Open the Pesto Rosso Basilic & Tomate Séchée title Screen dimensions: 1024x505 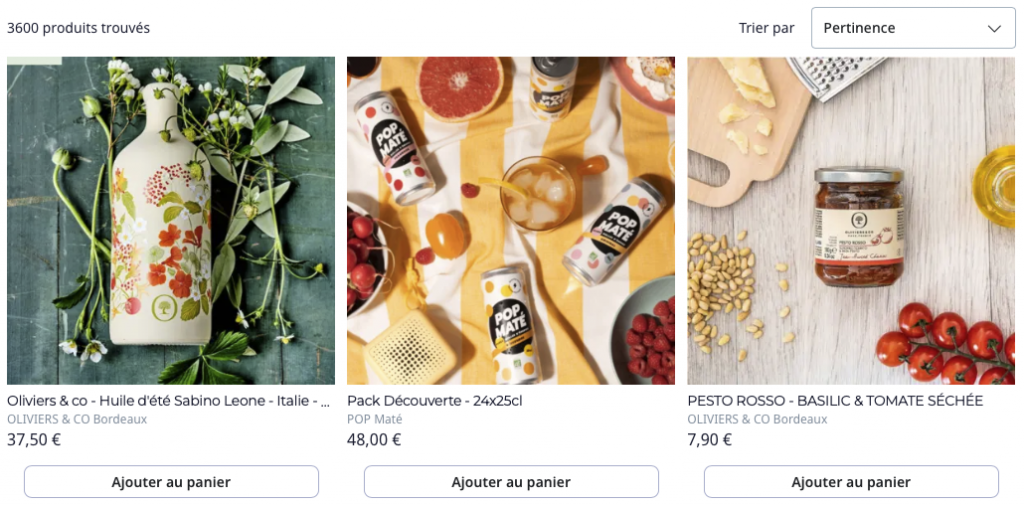pyautogui.click(x=835, y=401)
